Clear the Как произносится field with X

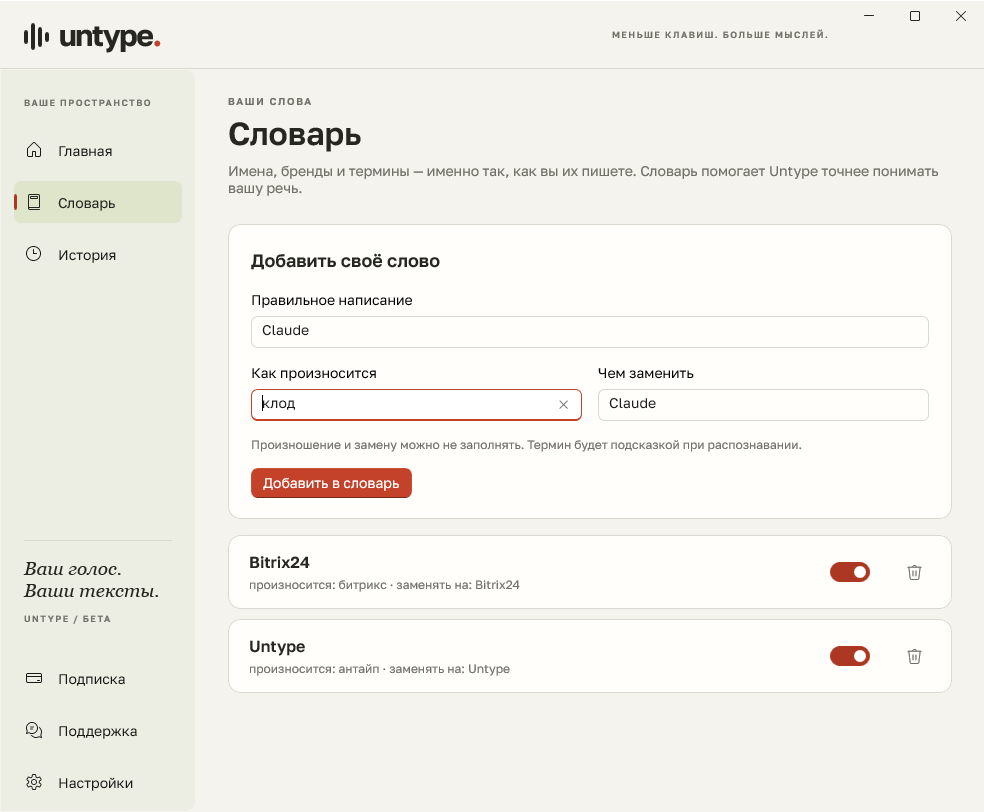564,405
